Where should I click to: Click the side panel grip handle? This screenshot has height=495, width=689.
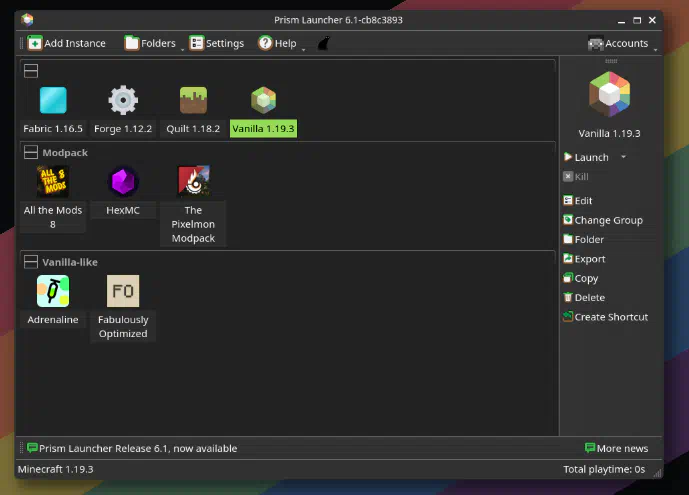coord(611,61)
